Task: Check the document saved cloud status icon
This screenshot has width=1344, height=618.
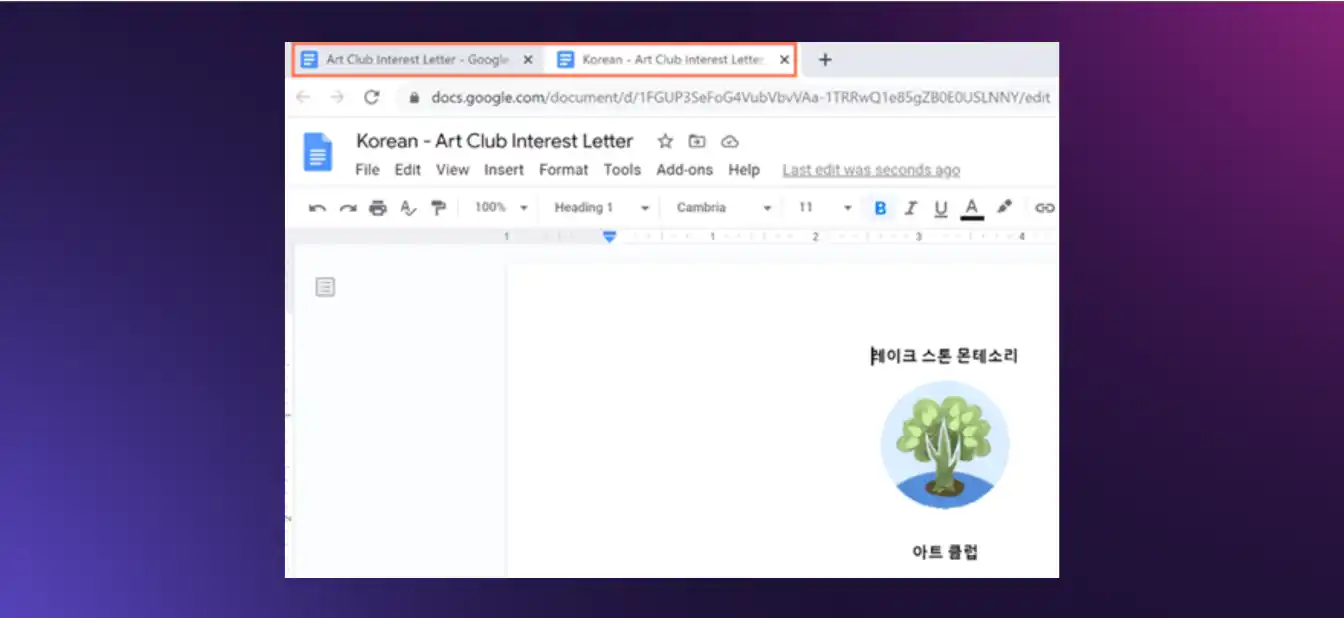Action: [x=729, y=141]
